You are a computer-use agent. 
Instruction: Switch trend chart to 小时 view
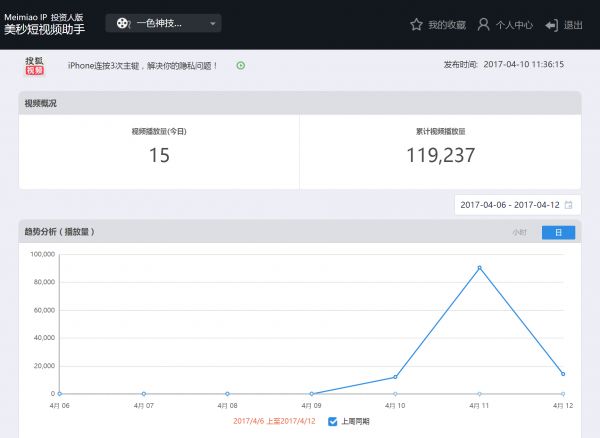520,232
